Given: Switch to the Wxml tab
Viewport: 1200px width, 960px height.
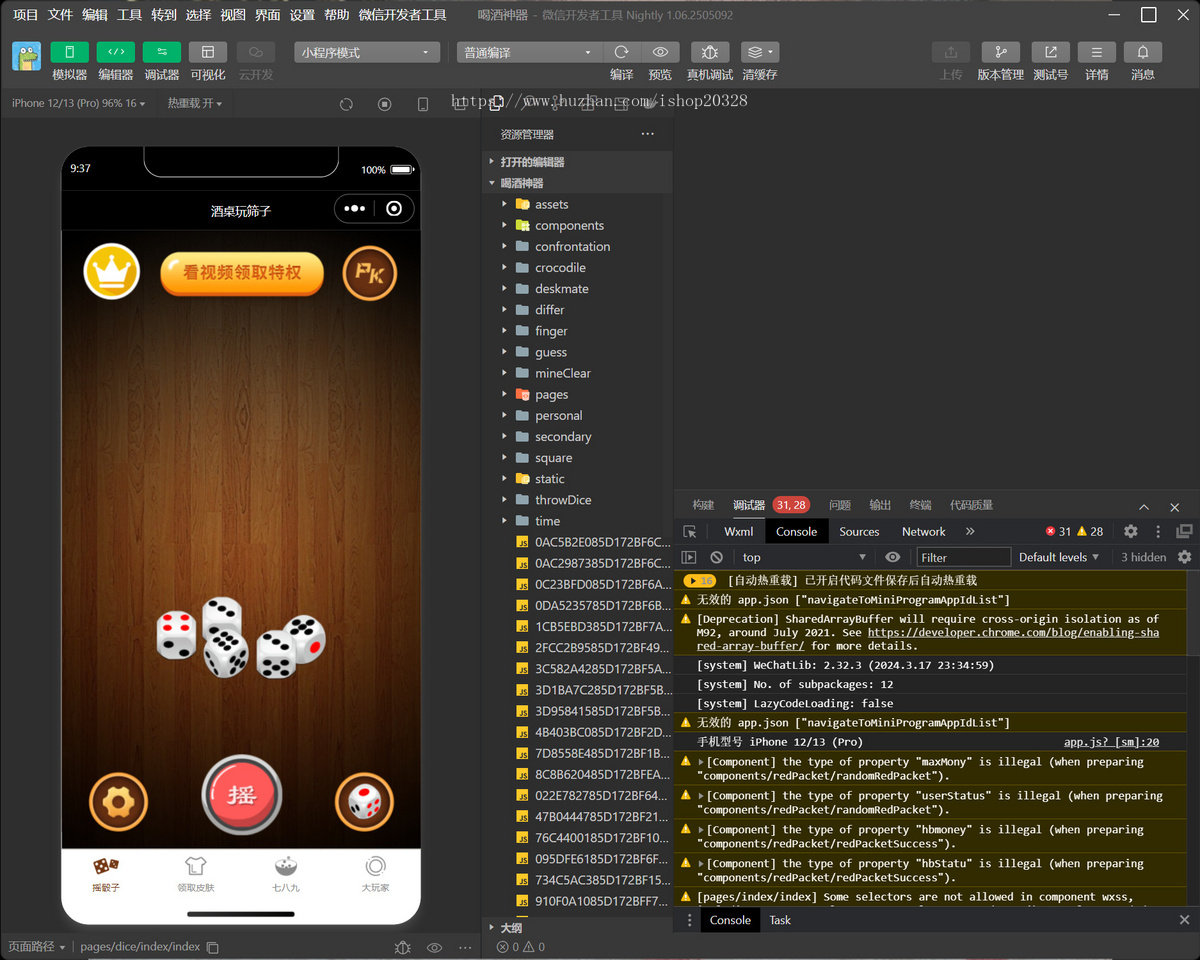Looking at the screenshot, I should point(739,532).
